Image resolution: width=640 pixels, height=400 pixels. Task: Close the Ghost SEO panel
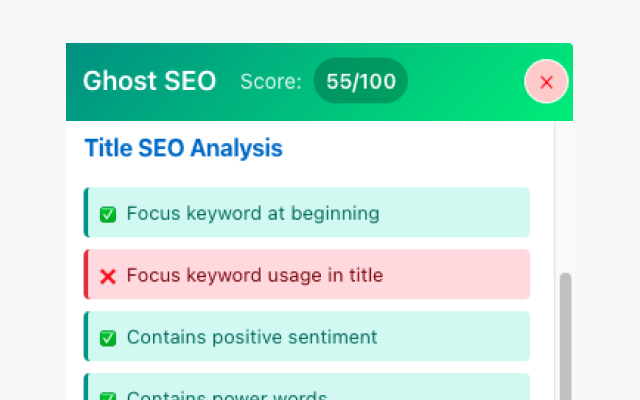546,82
